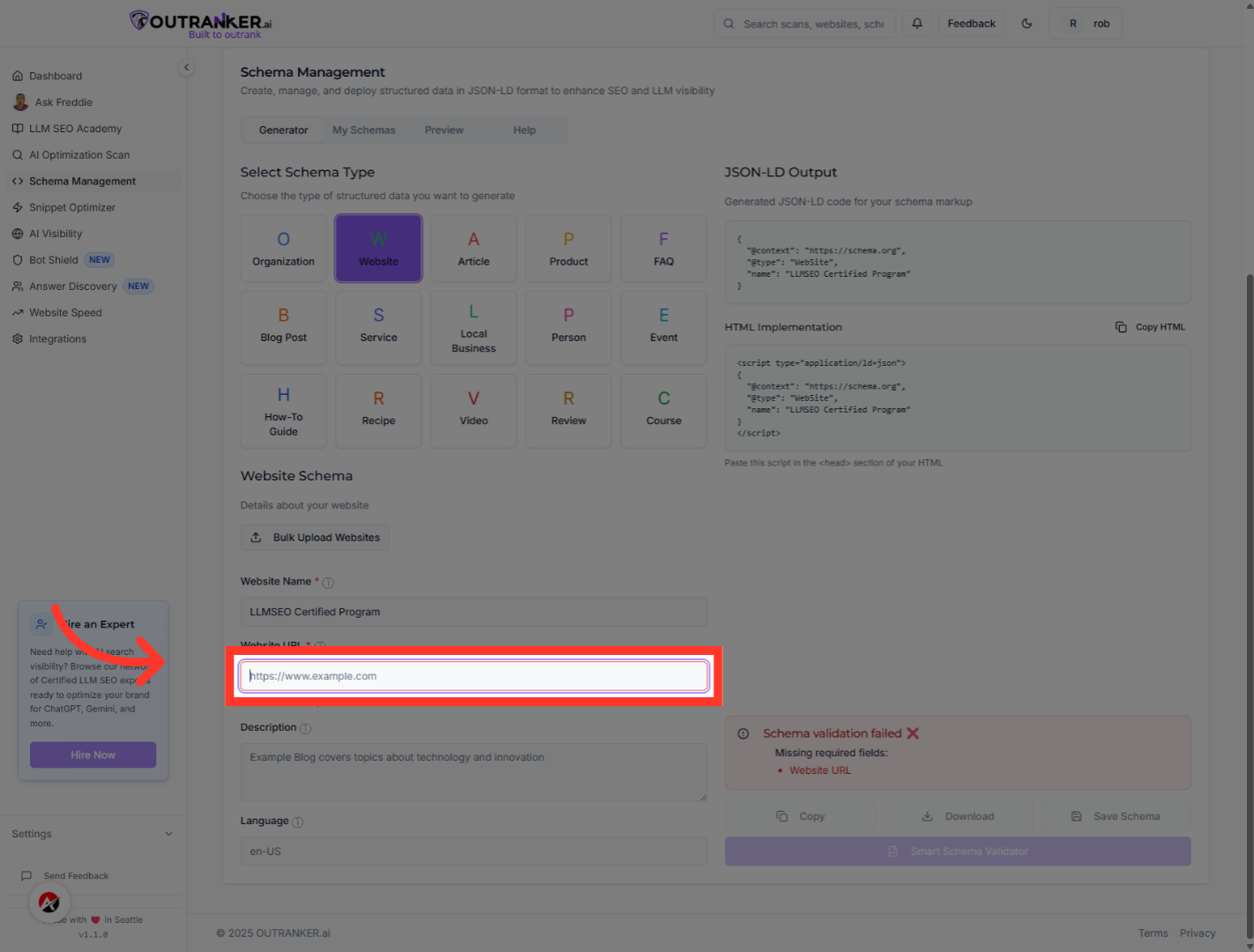Open the Privacy link in footer

coord(1198,933)
